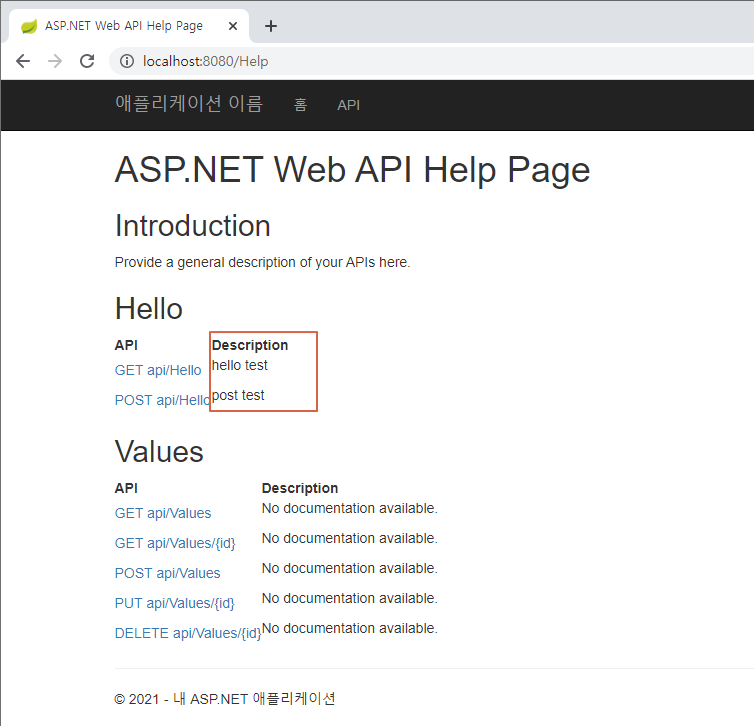Screen dimensions: 754x726
Task: Go to 홈 in the navbar
Action: 300,104
